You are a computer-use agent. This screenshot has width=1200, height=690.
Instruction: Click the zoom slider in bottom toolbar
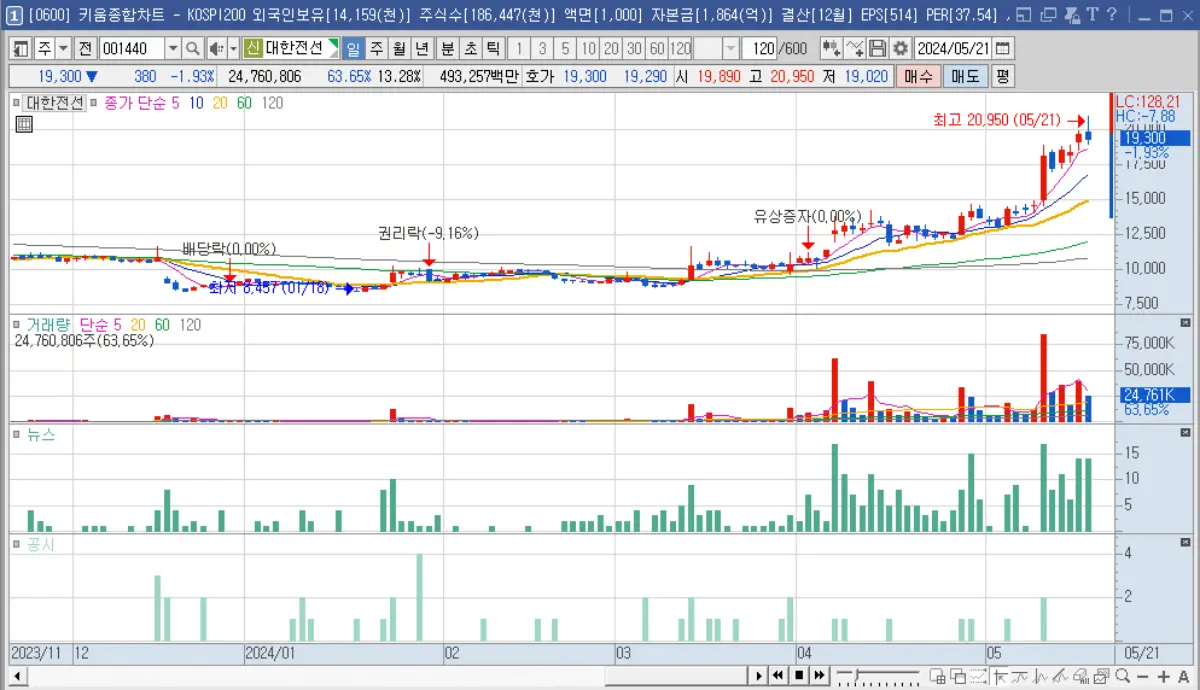click(878, 675)
